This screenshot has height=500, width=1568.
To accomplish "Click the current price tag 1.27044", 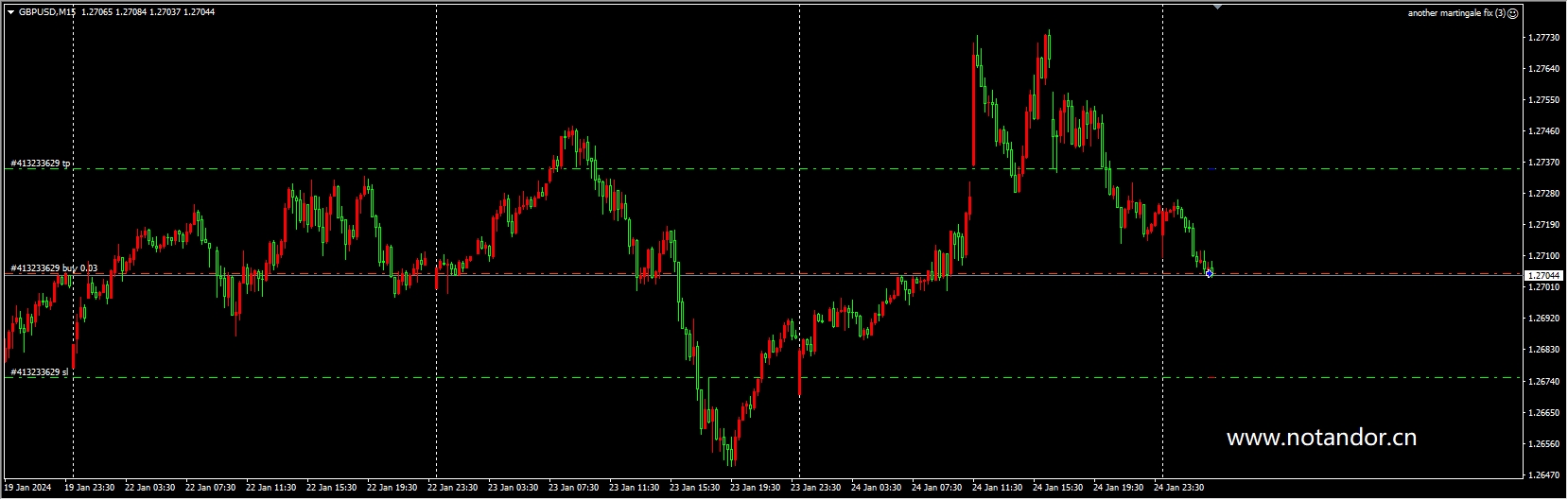I will click(1543, 275).
